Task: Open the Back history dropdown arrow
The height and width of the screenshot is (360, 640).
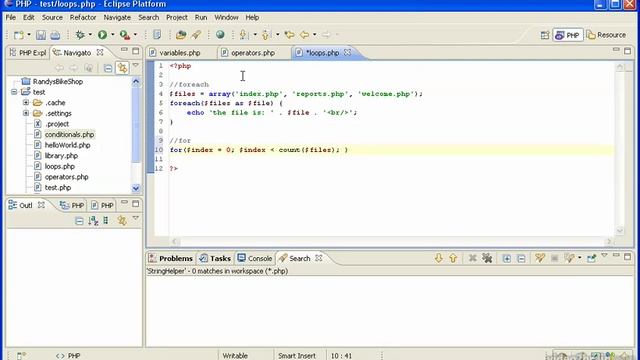Action: tap(315, 35)
